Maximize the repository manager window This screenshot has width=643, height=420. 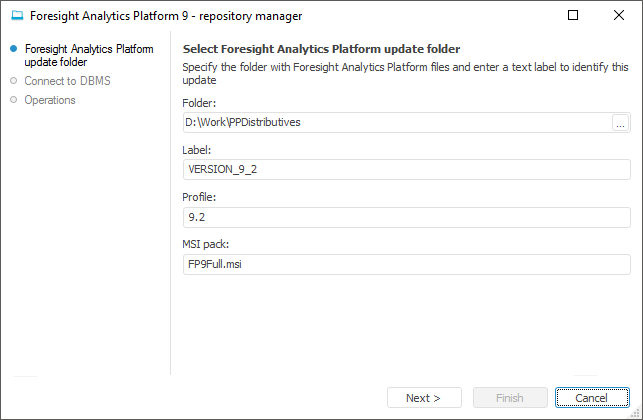573,16
